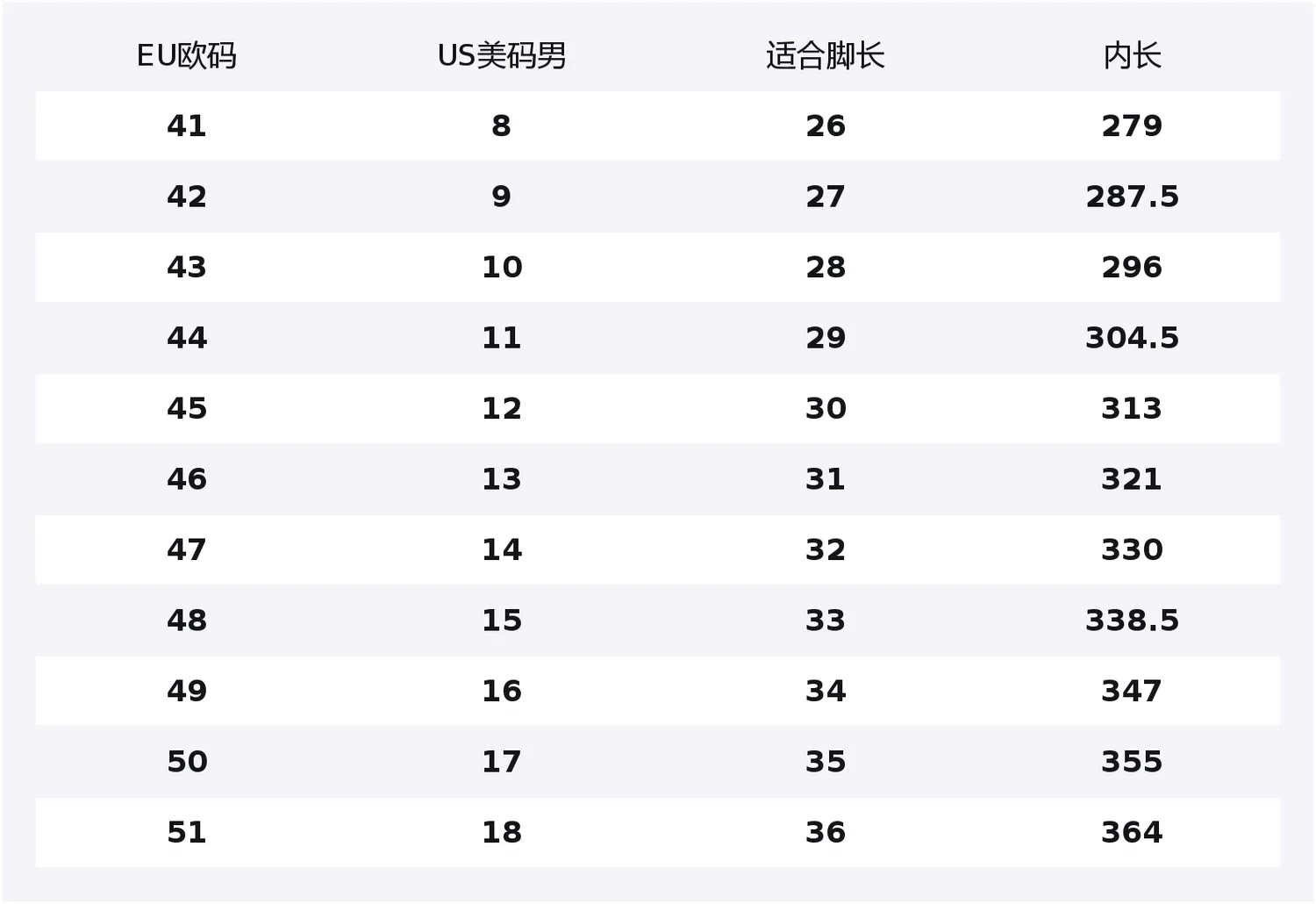Select EU size 51 cell
This screenshot has width=1316, height=904.
[x=187, y=832]
